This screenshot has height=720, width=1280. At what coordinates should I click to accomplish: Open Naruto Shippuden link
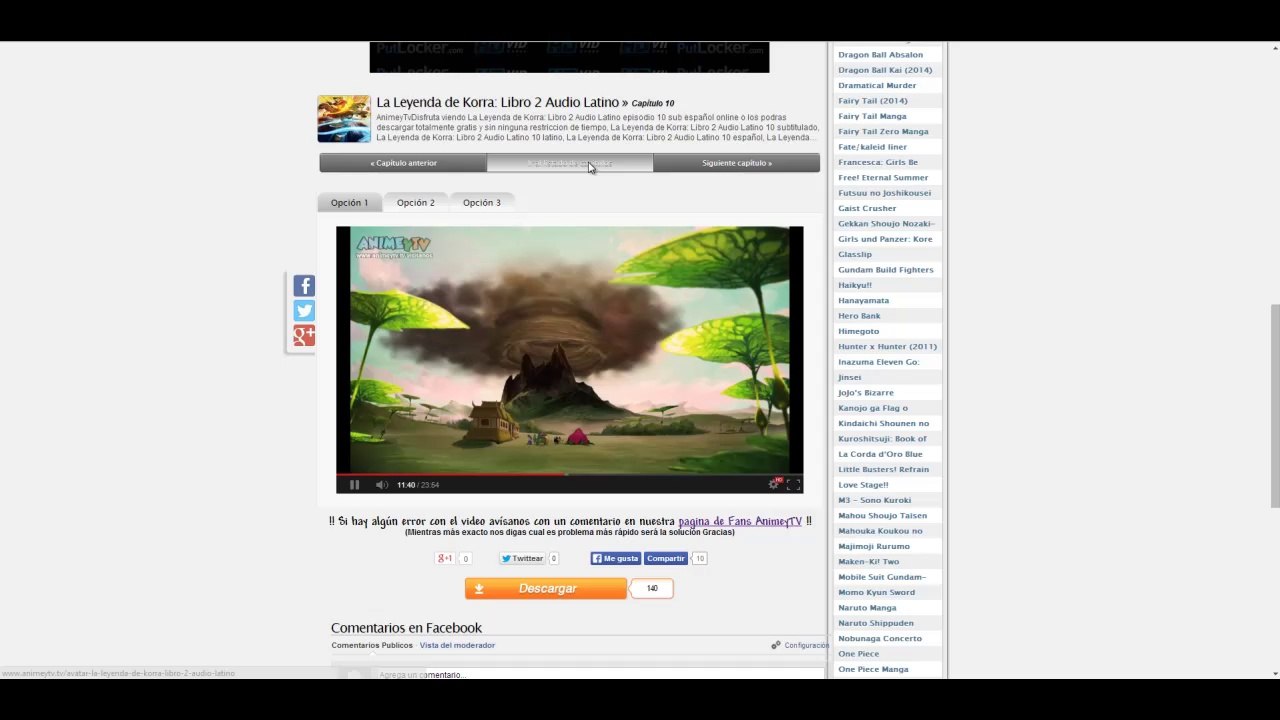[x=875, y=623]
